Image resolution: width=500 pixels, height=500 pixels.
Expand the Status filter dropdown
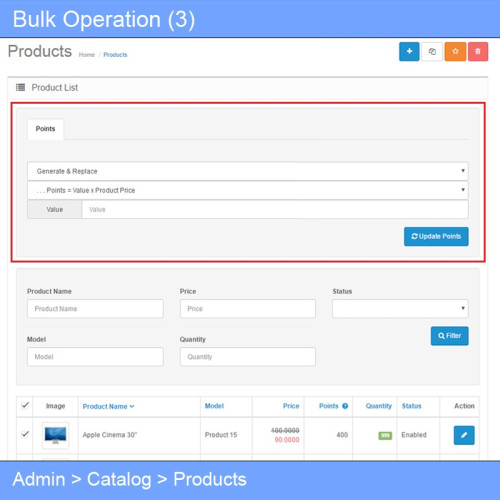400,308
